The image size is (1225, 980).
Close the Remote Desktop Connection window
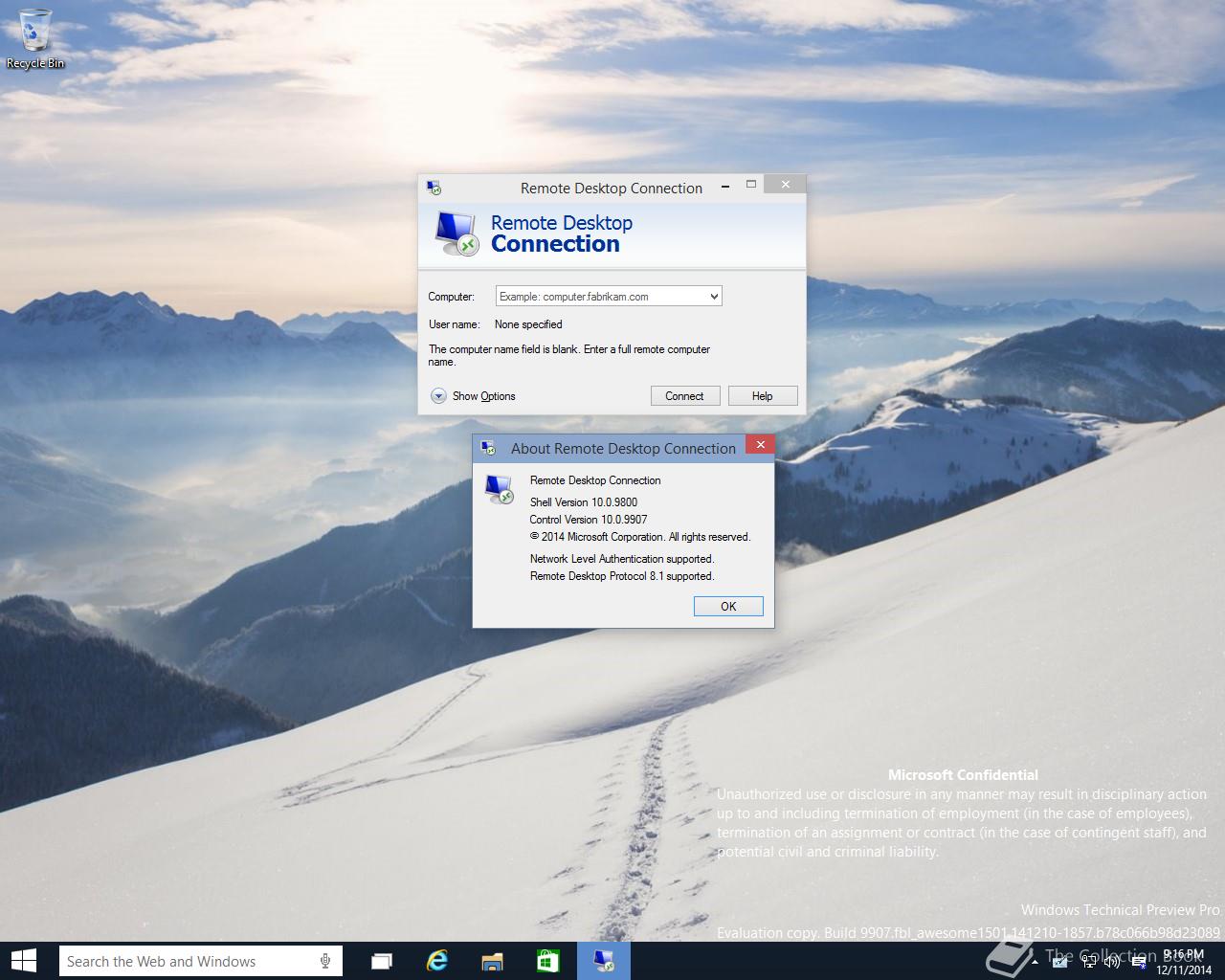[x=785, y=185]
